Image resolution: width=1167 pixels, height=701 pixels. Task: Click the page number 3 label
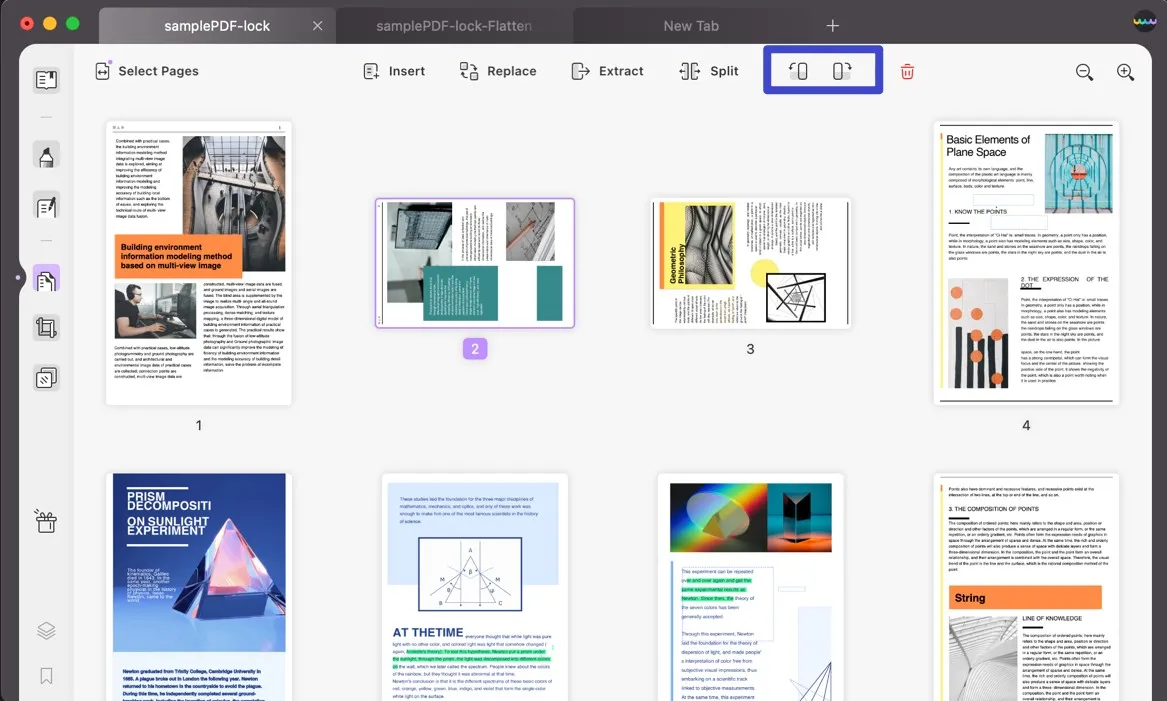tap(750, 349)
